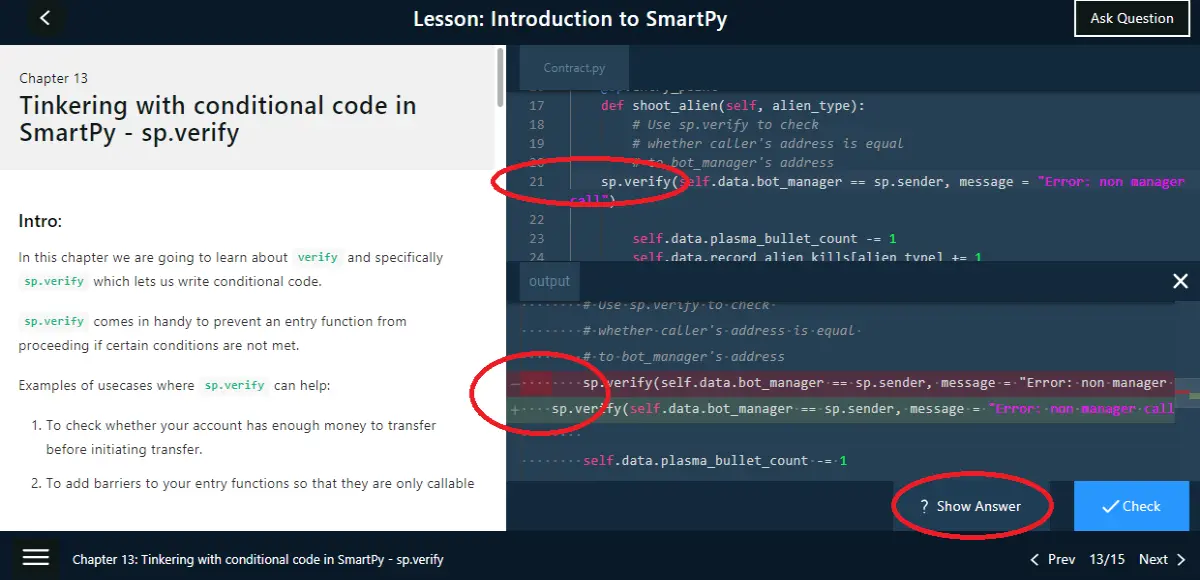Click the minus marker of diff line
The width and height of the screenshot is (1200, 580).
pos(514,383)
